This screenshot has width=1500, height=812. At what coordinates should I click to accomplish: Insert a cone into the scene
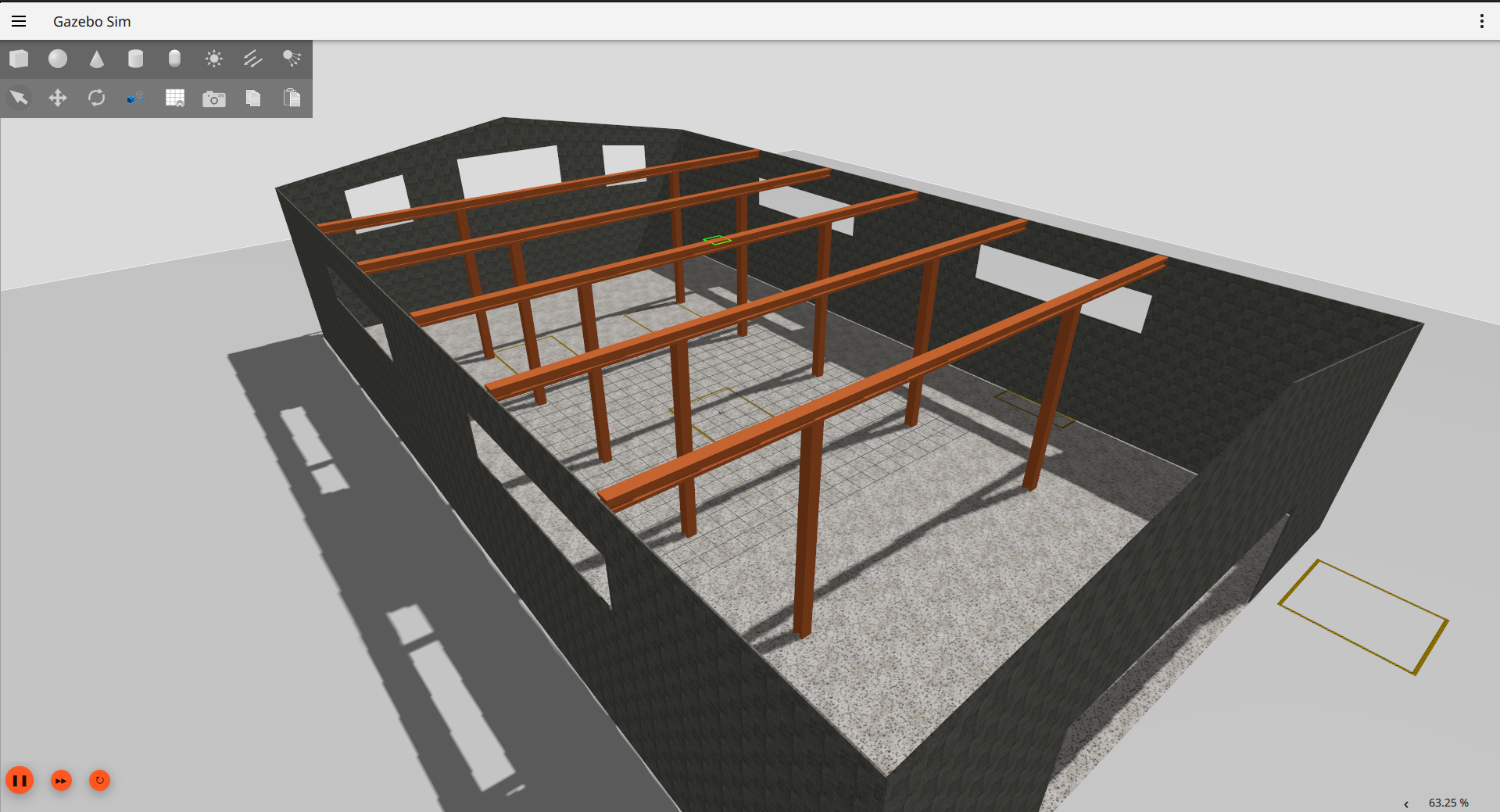coord(97,59)
